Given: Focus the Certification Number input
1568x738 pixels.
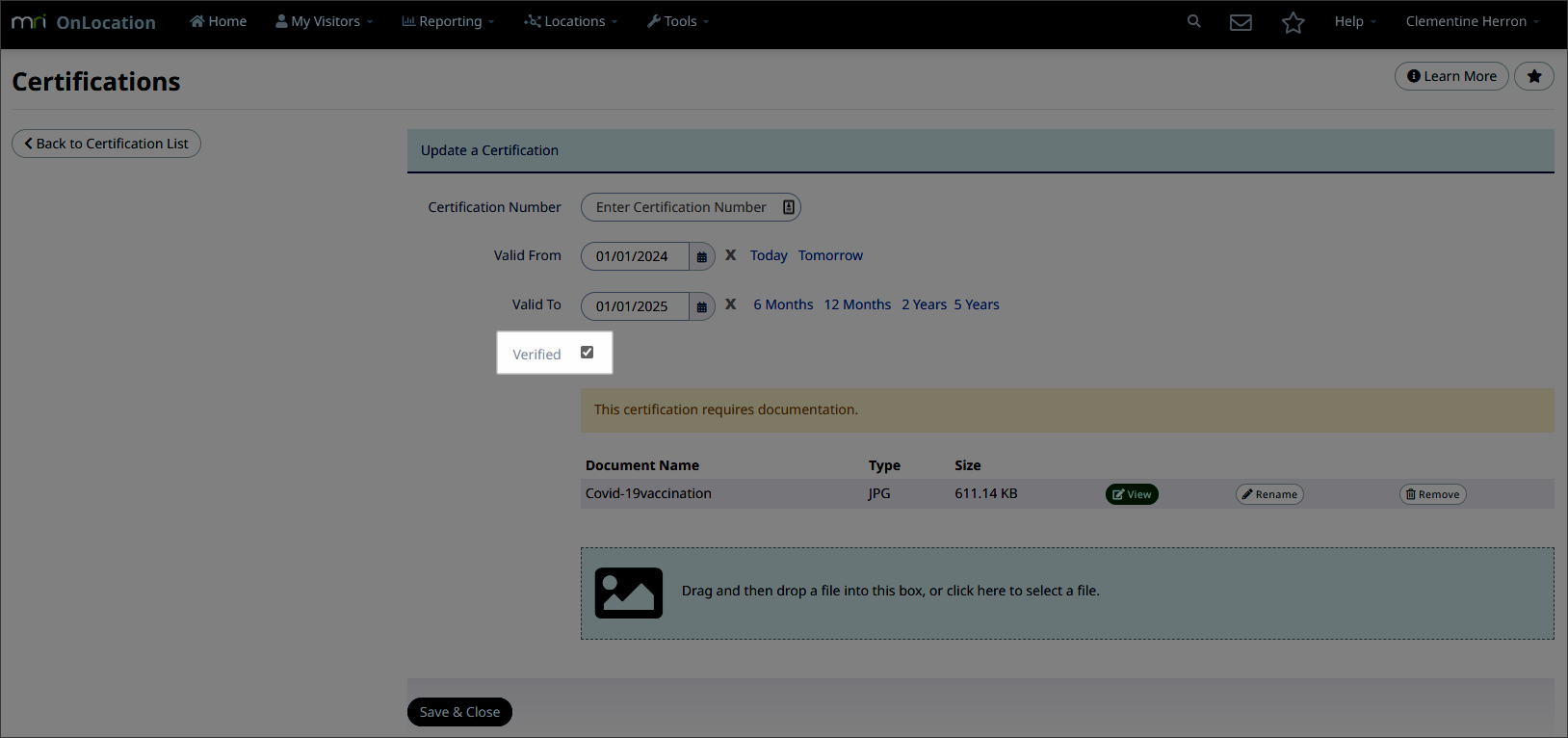Looking at the screenshot, I should (691, 207).
